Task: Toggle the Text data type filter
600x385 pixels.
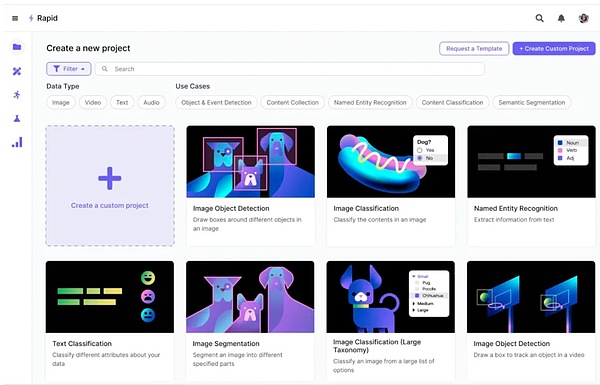Action: click(x=122, y=103)
